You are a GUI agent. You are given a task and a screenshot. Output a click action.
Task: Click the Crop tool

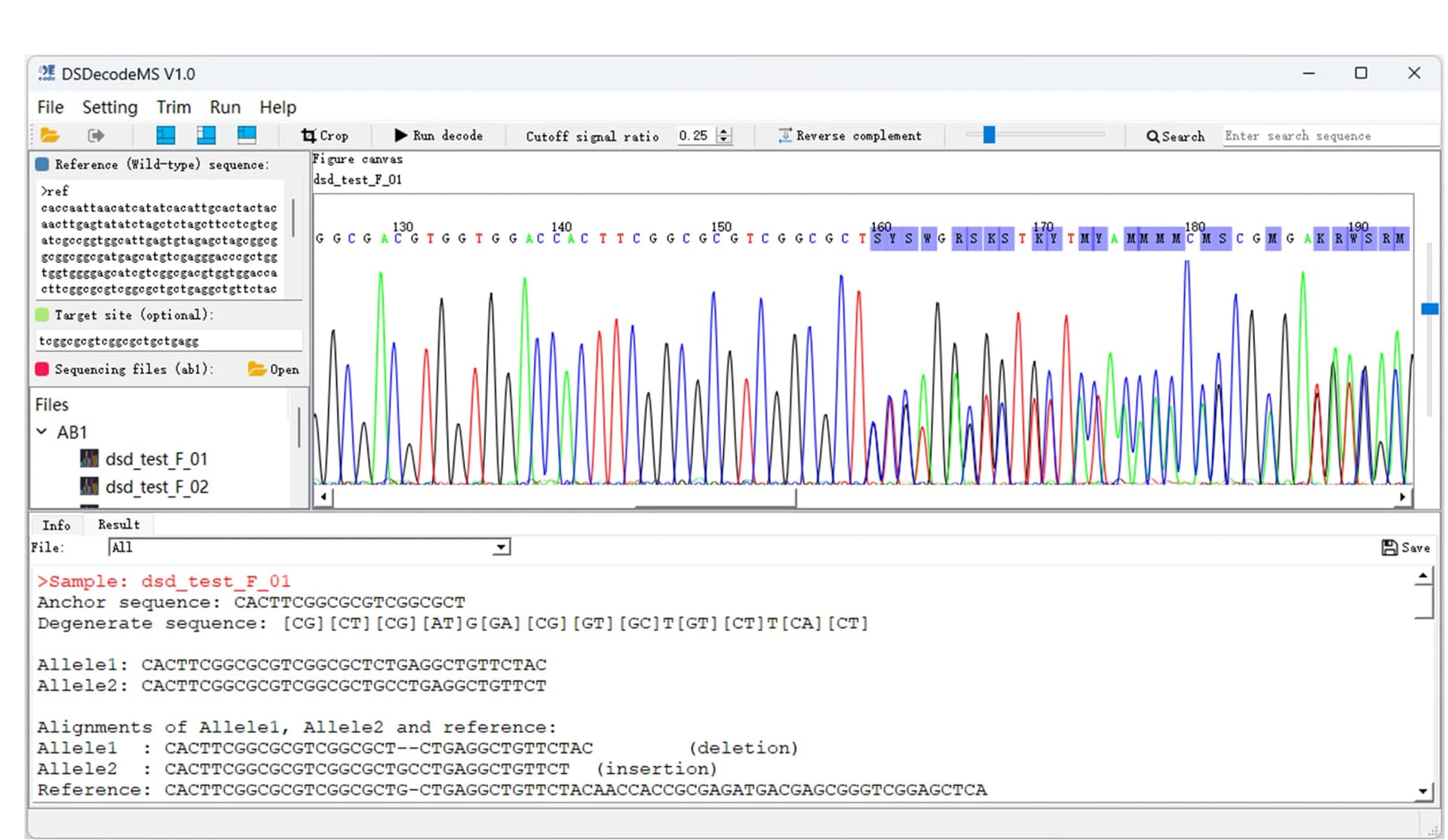coord(325,136)
